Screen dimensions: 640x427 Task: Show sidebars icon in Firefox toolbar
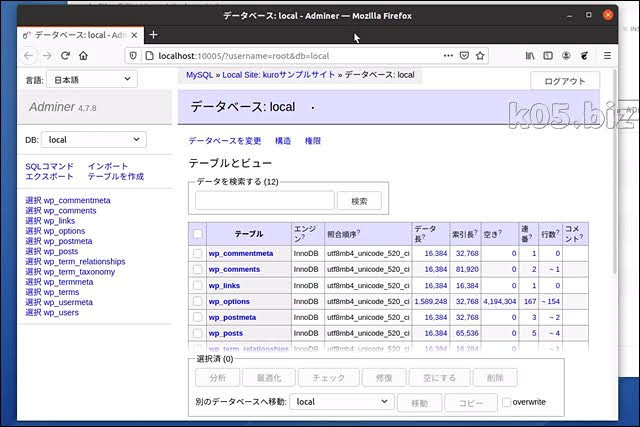(548, 56)
